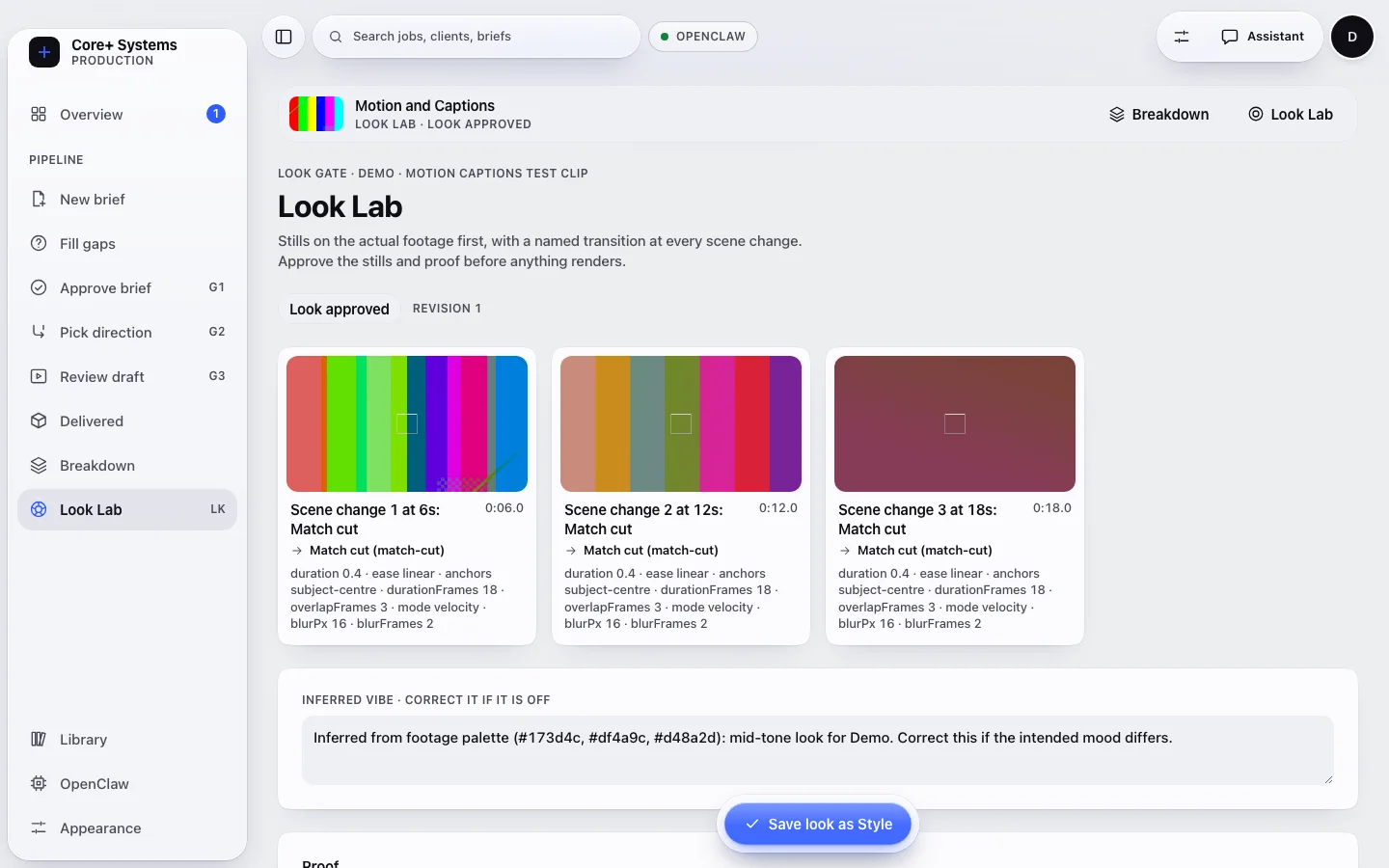Click the search jobs, clients, briefs field
This screenshot has height=868, width=1389.
pyautogui.click(x=477, y=37)
